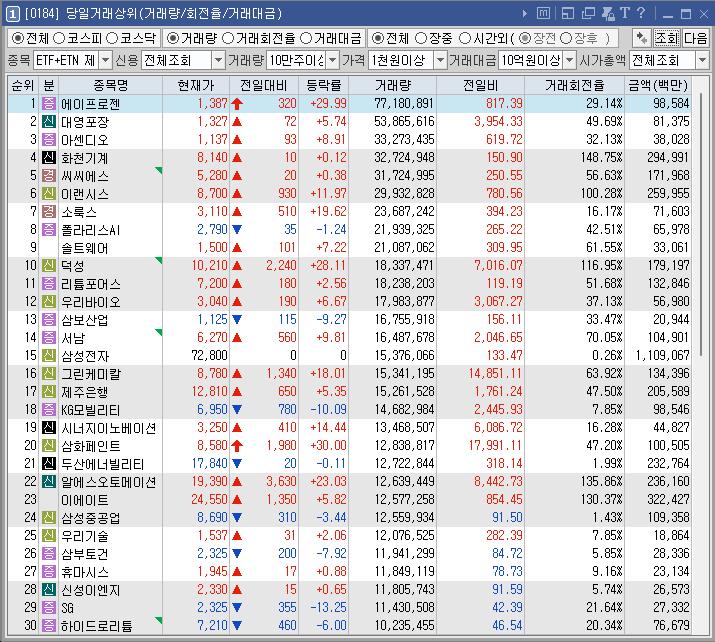Click the 신 badge of 두산에너빌리티 row
Viewport: 715px width, 642px height.
click(49, 463)
